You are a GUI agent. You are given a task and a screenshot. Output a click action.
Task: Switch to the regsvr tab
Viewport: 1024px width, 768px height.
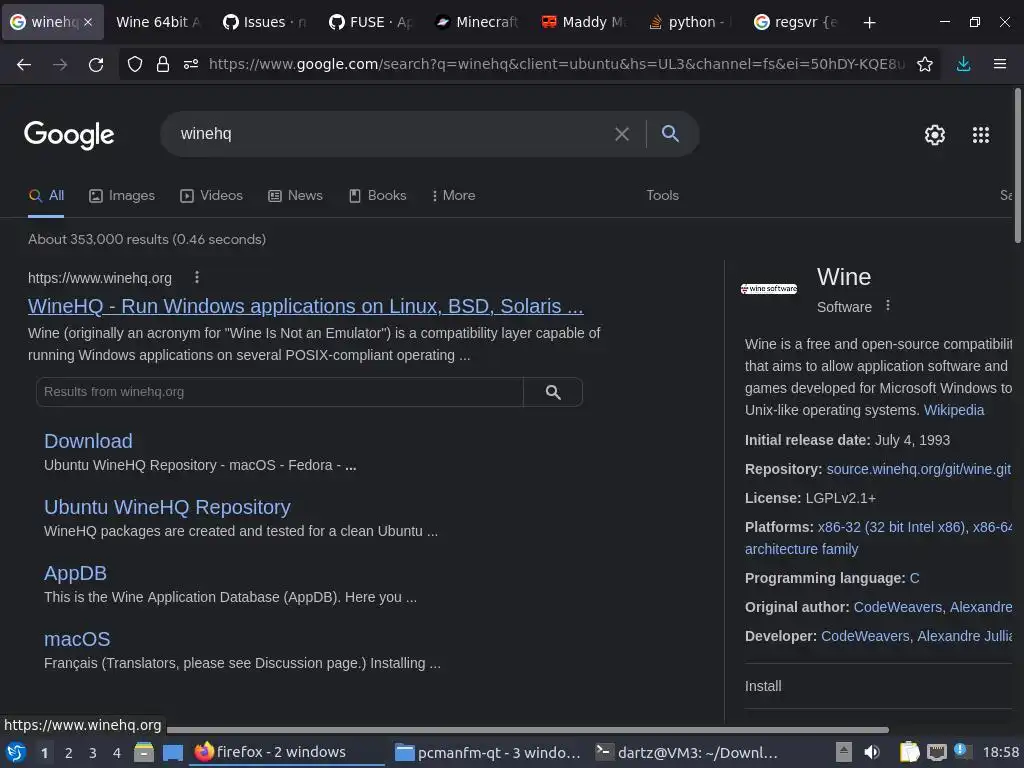click(795, 22)
